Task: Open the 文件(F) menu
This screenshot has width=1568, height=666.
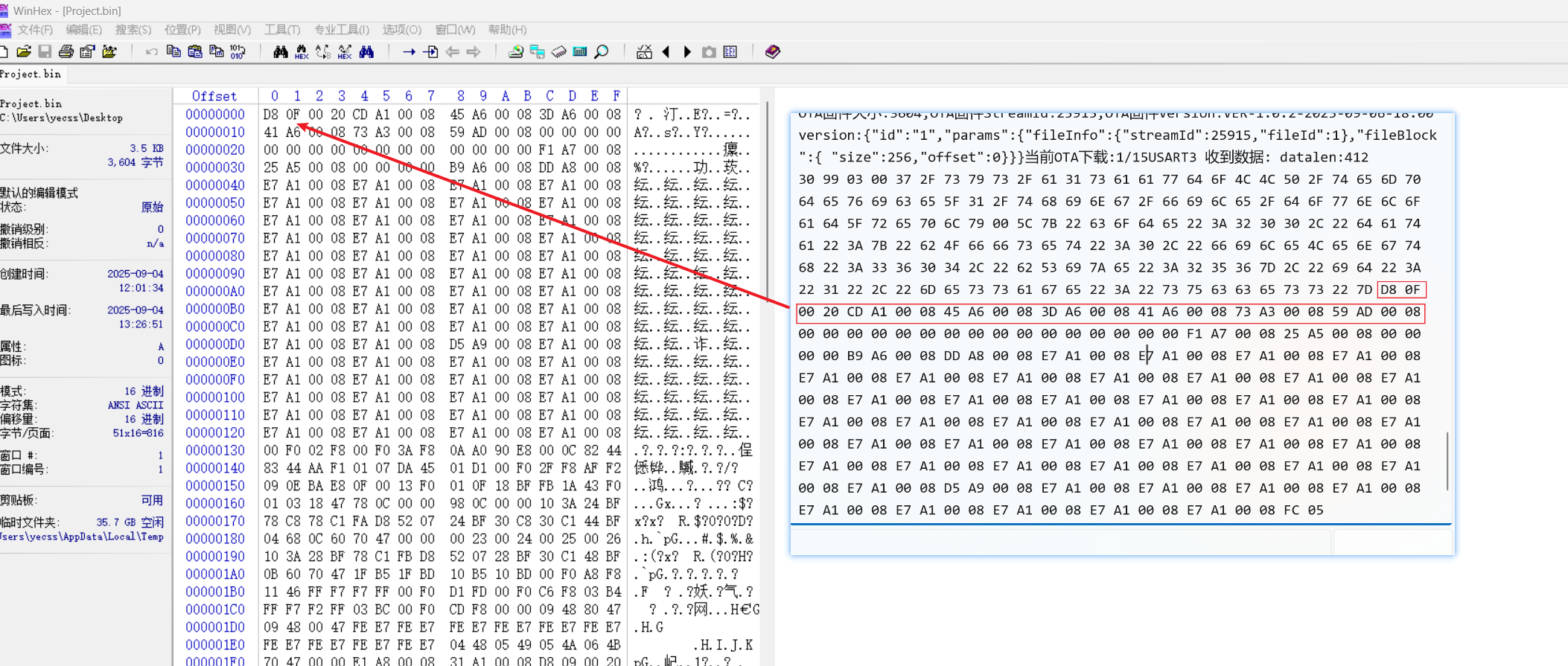Action: point(34,30)
